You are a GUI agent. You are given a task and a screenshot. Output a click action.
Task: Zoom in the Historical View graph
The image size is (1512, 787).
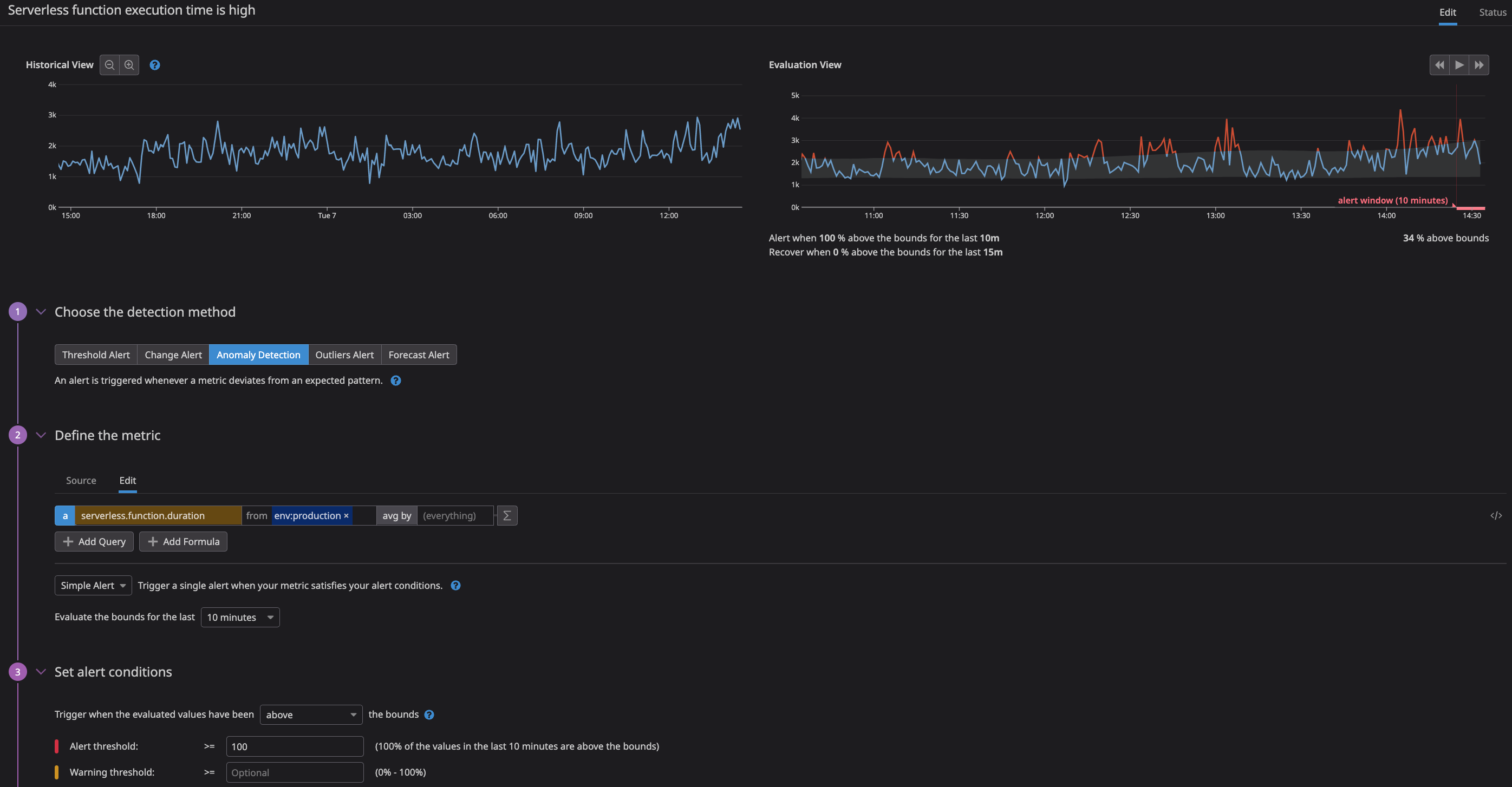[129, 65]
